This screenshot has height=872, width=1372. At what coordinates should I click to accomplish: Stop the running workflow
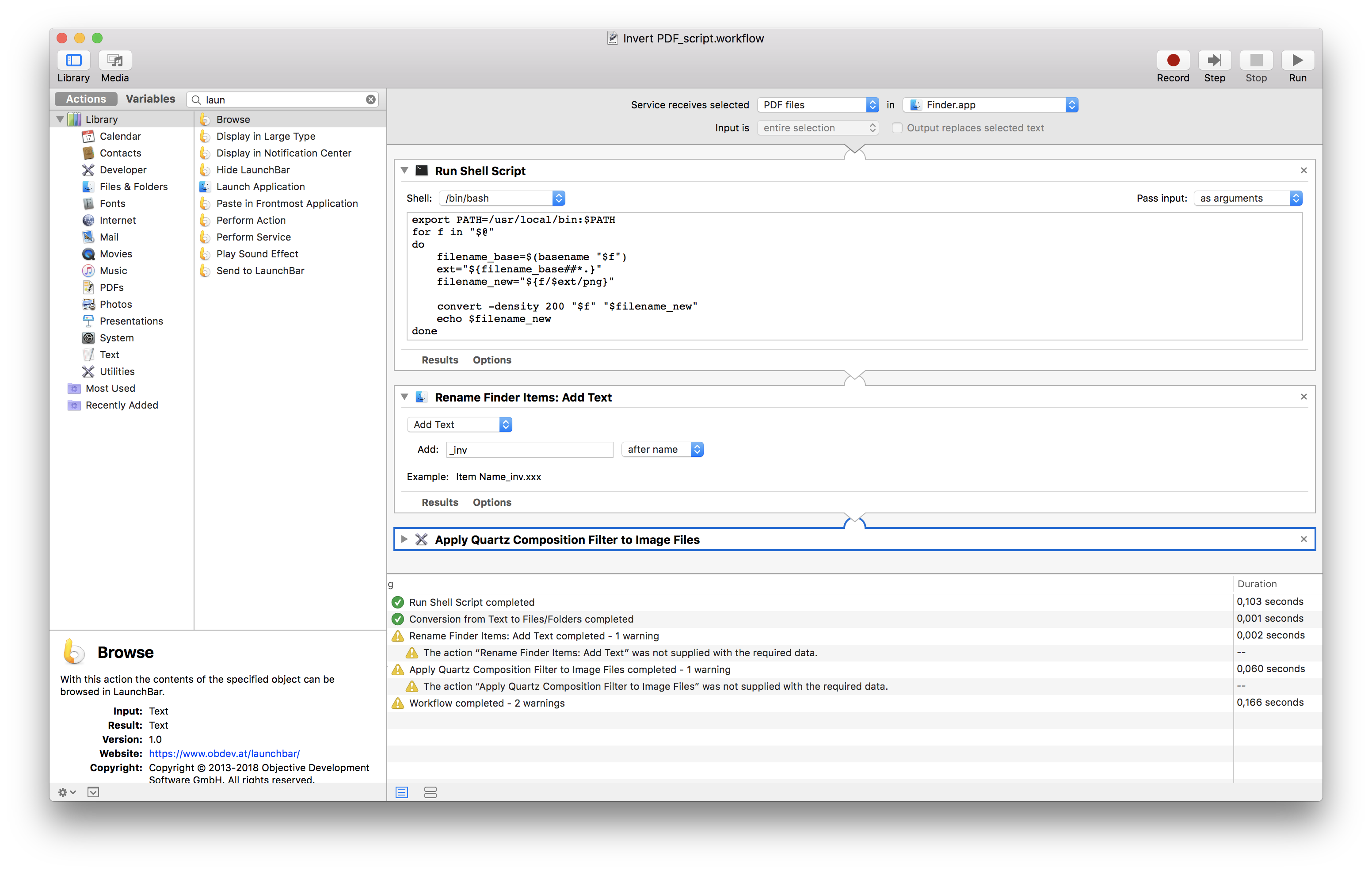coord(1256,60)
